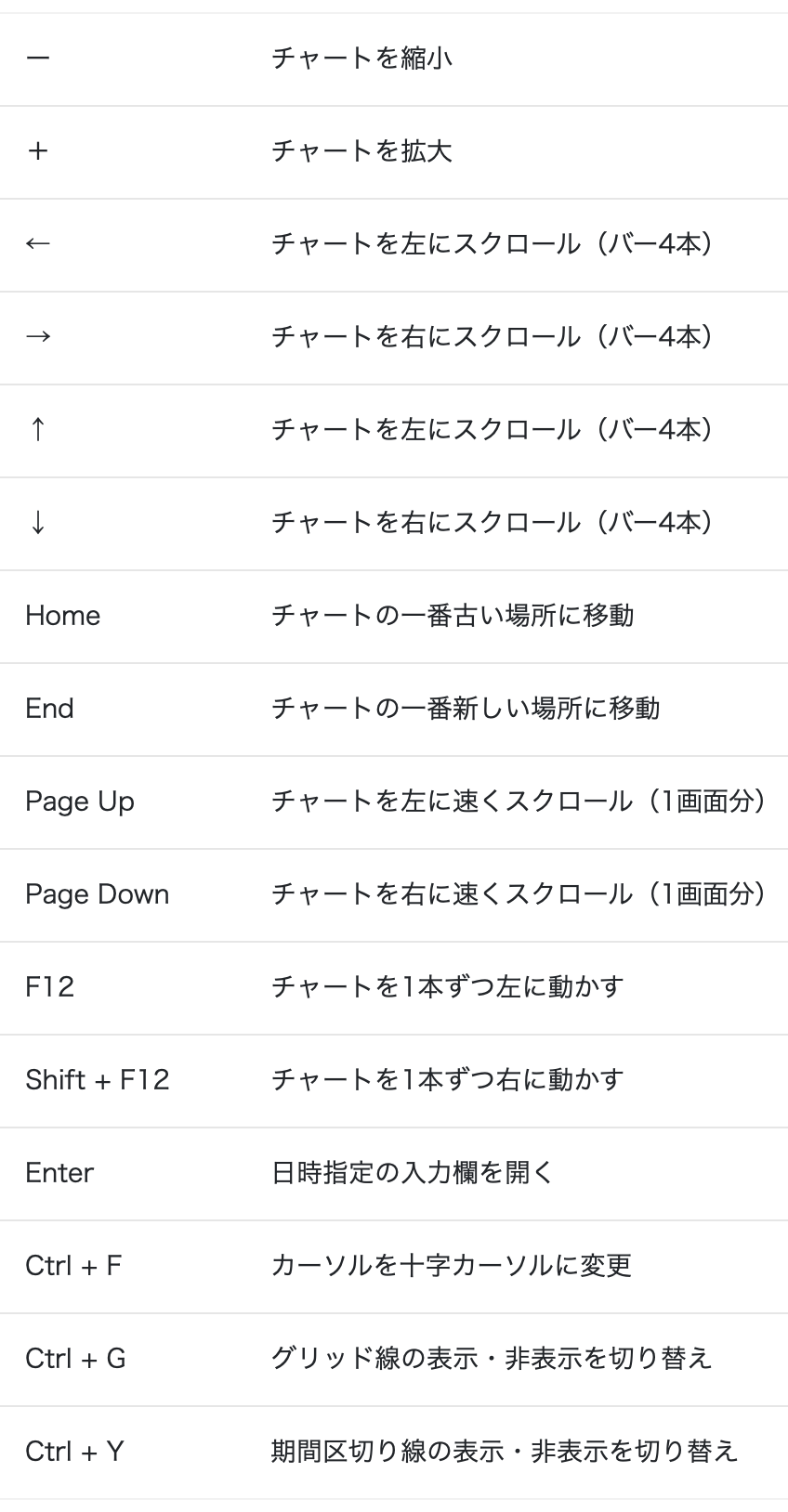788x1512 pixels.
Task: Click チャートの一番古い場所に移動 text
Action: tap(453, 616)
